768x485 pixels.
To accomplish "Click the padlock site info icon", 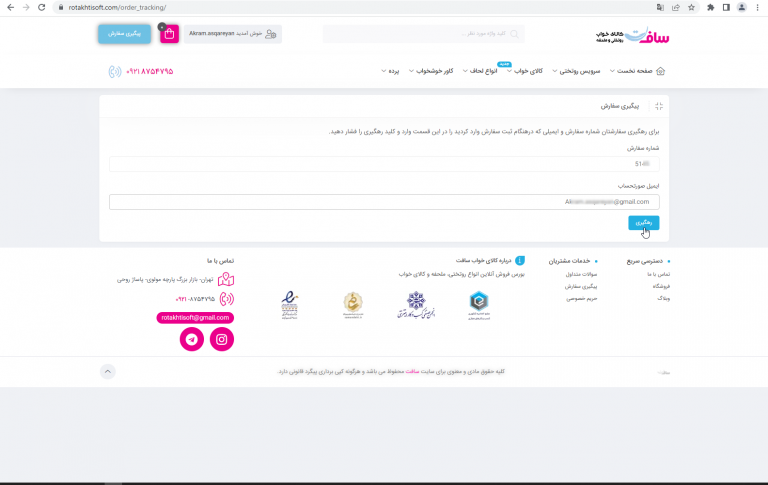I will [61, 7].
